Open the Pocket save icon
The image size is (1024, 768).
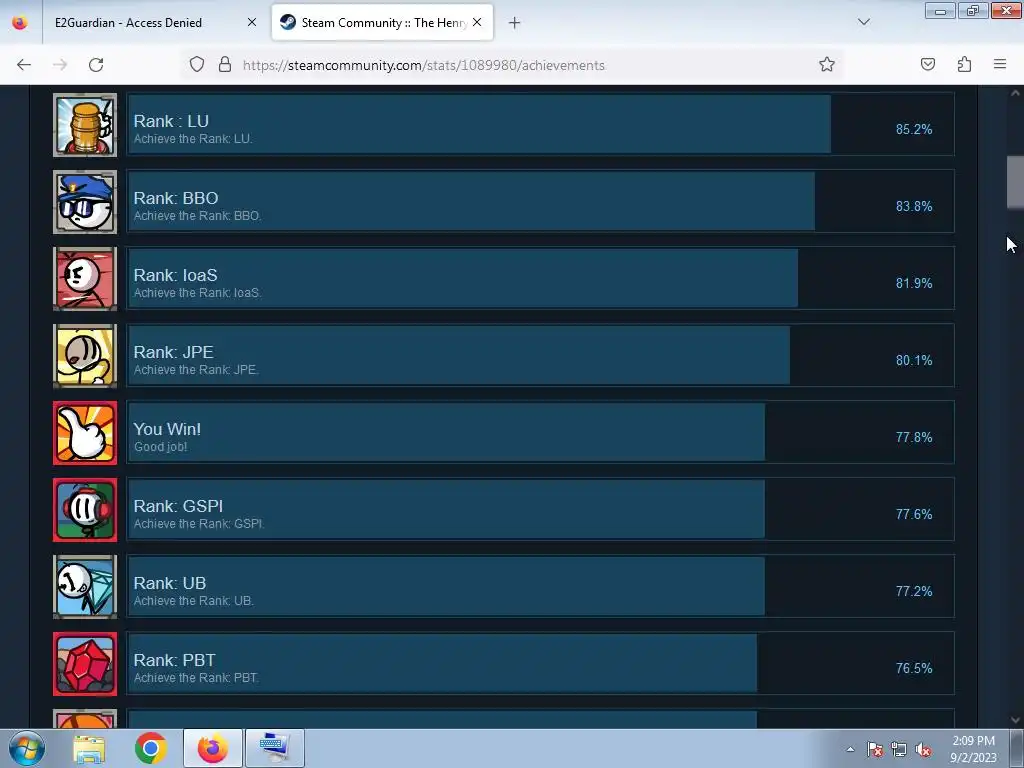pos(927,65)
